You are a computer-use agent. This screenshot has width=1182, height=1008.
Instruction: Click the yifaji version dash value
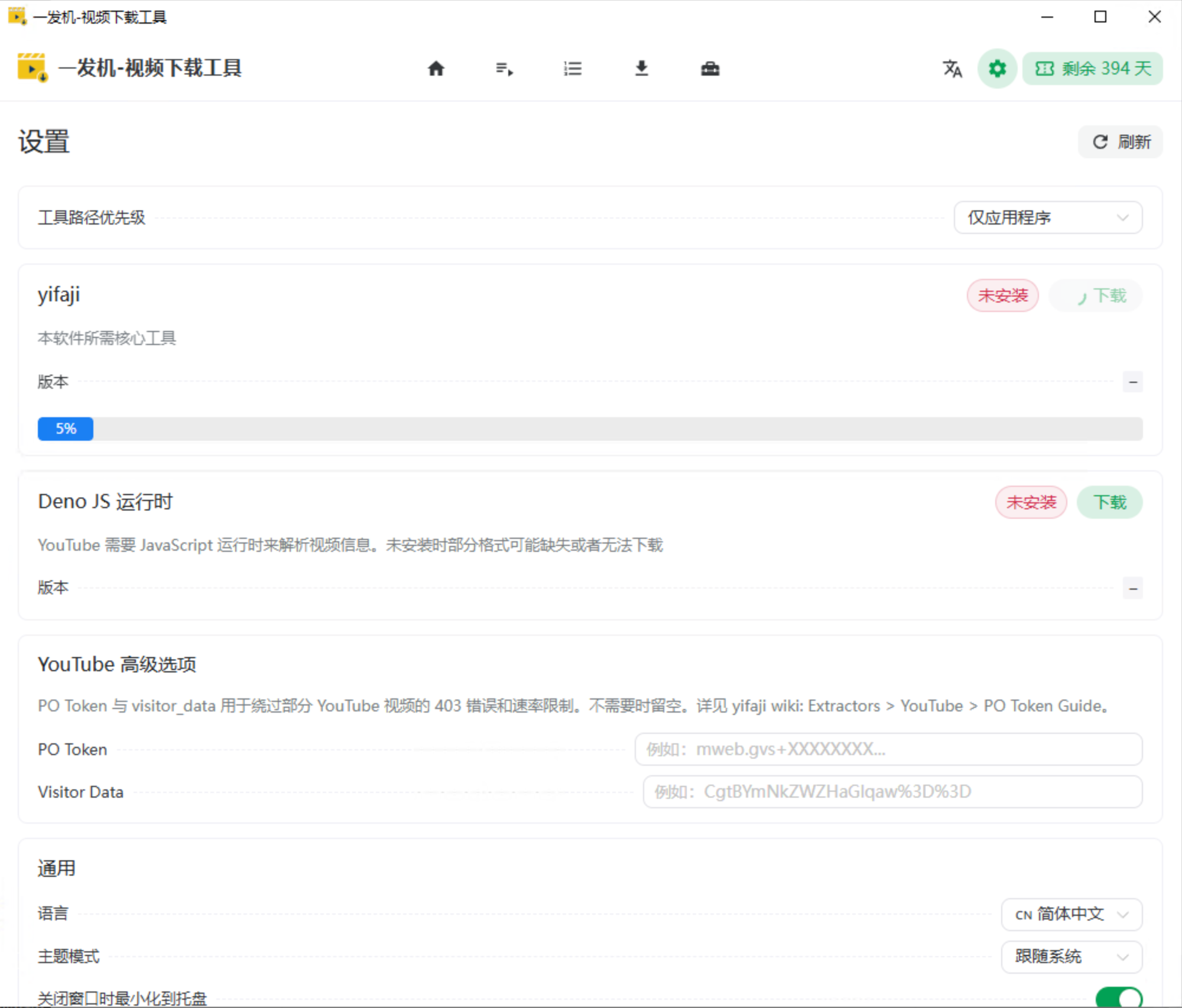1133,382
